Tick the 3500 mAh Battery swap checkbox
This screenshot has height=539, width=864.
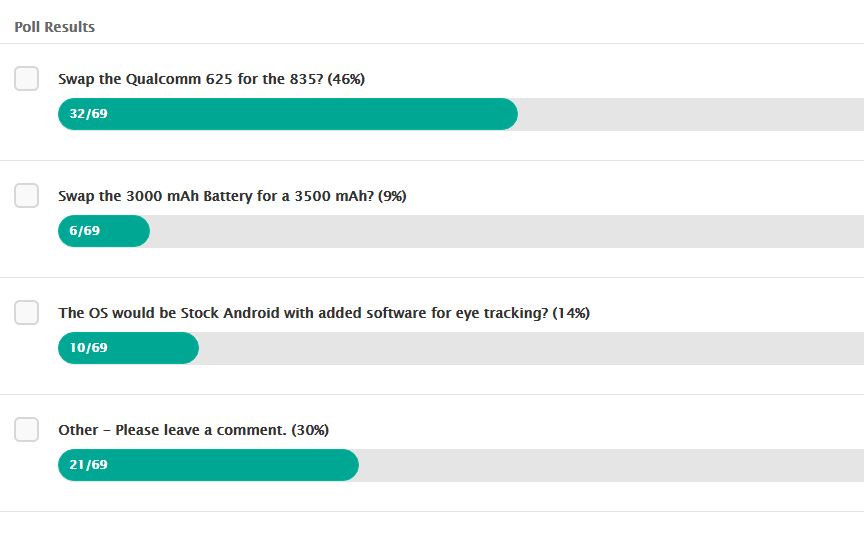[x=26, y=196]
